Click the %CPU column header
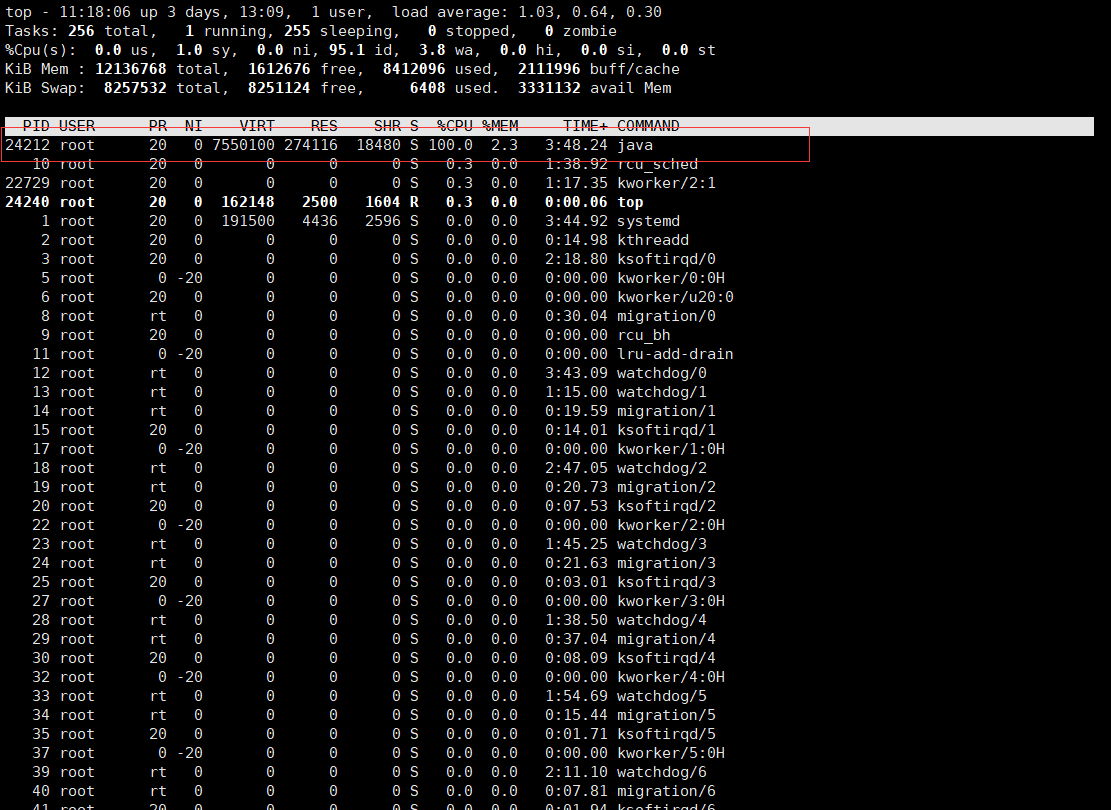The height and width of the screenshot is (810, 1111). tap(455, 126)
